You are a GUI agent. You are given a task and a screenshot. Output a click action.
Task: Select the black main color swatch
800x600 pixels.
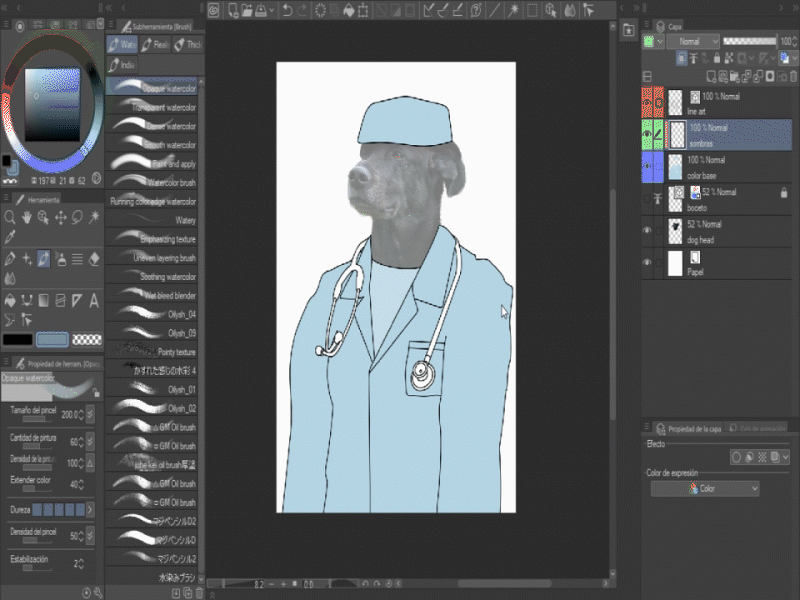click(18, 340)
